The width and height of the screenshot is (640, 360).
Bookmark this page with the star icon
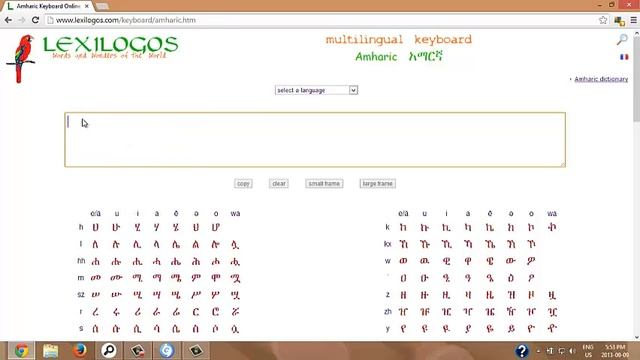603,20
